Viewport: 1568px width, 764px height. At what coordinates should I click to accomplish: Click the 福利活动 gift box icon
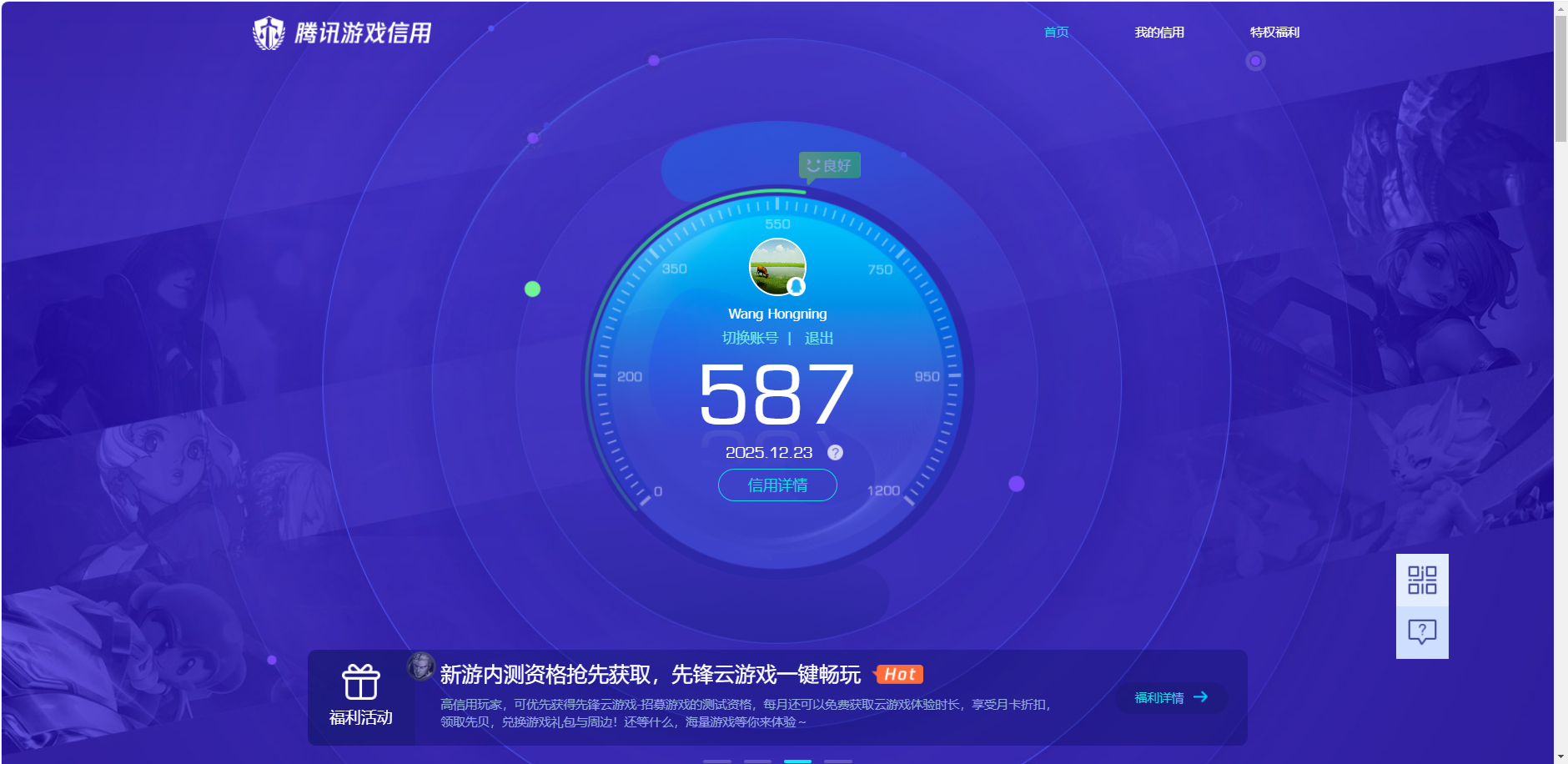[360, 681]
